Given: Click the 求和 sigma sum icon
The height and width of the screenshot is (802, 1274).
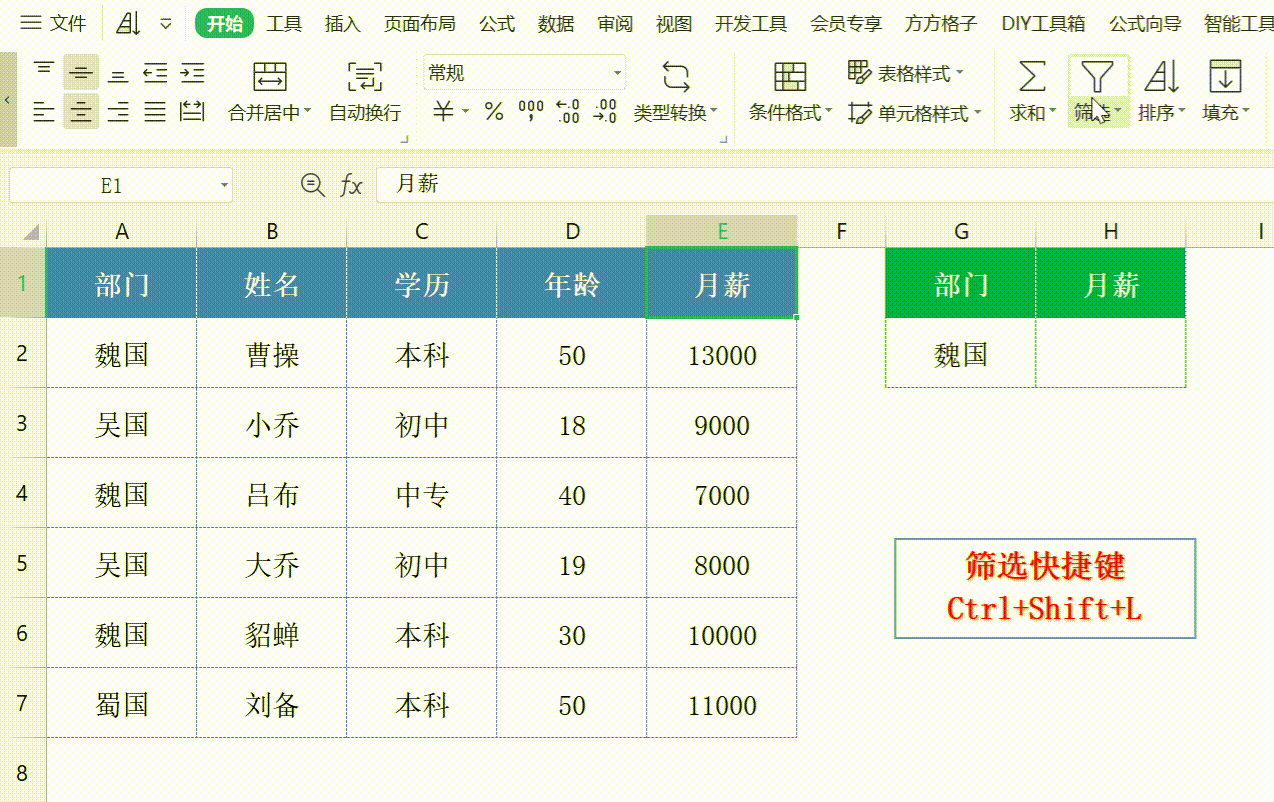Looking at the screenshot, I should [x=1032, y=76].
